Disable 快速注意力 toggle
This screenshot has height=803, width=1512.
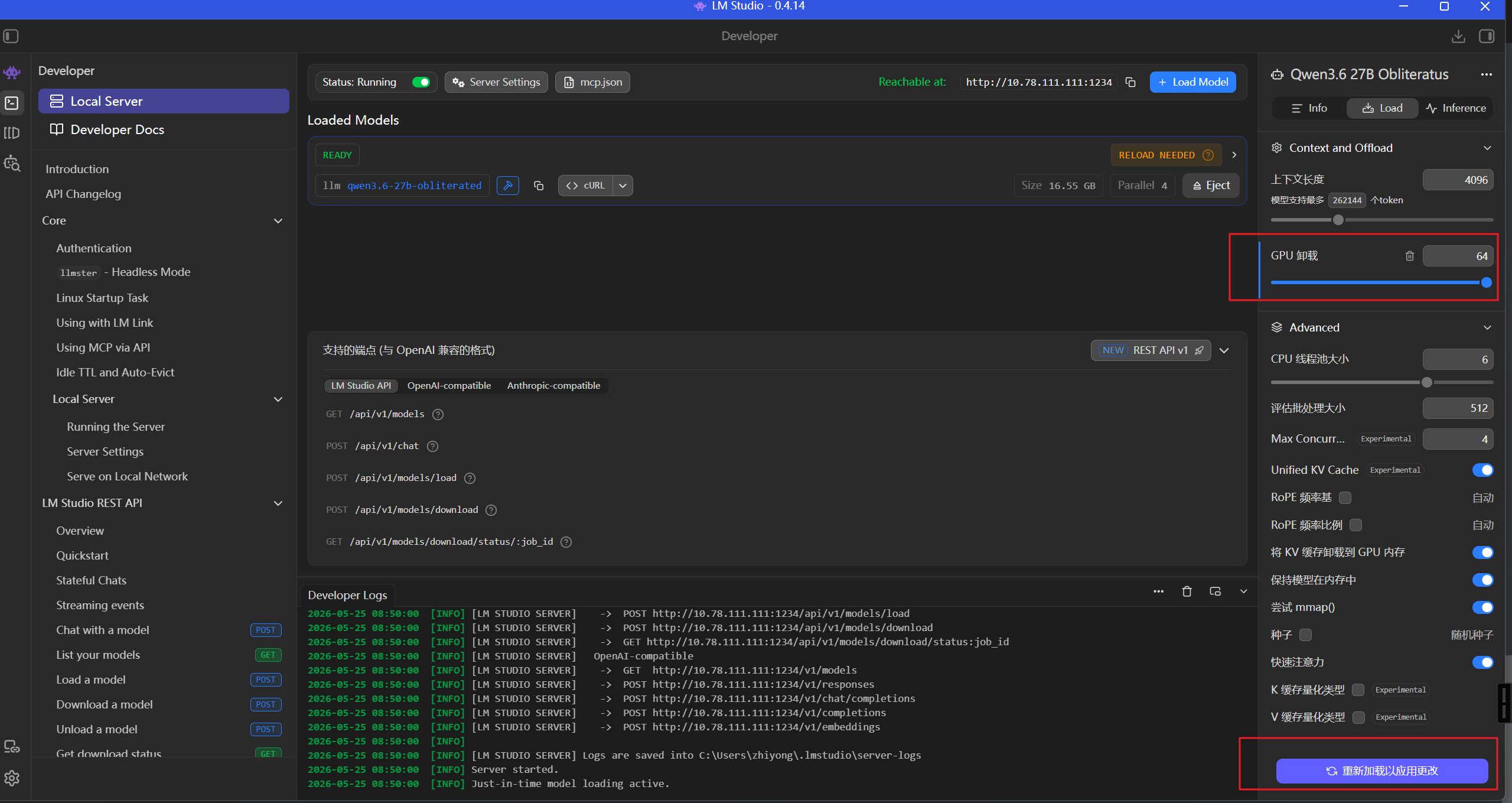pyautogui.click(x=1482, y=662)
